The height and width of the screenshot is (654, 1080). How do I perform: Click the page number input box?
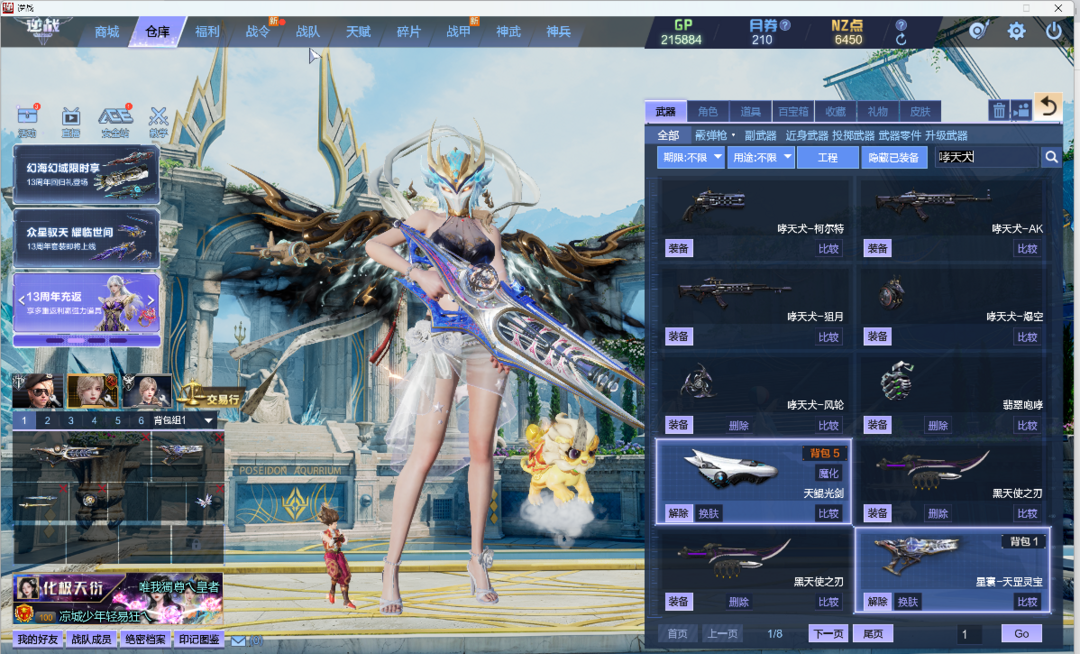pos(970,634)
